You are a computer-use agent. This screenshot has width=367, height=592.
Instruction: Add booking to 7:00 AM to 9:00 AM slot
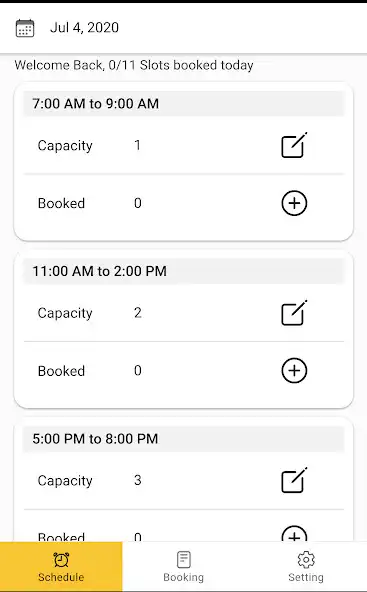[x=294, y=203]
